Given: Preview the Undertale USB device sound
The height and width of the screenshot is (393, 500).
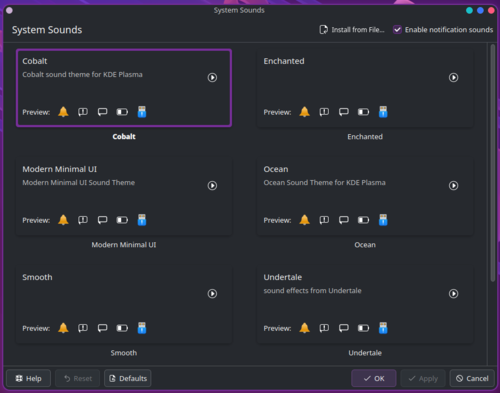Looking at the screenshot, I should (383, 328).
